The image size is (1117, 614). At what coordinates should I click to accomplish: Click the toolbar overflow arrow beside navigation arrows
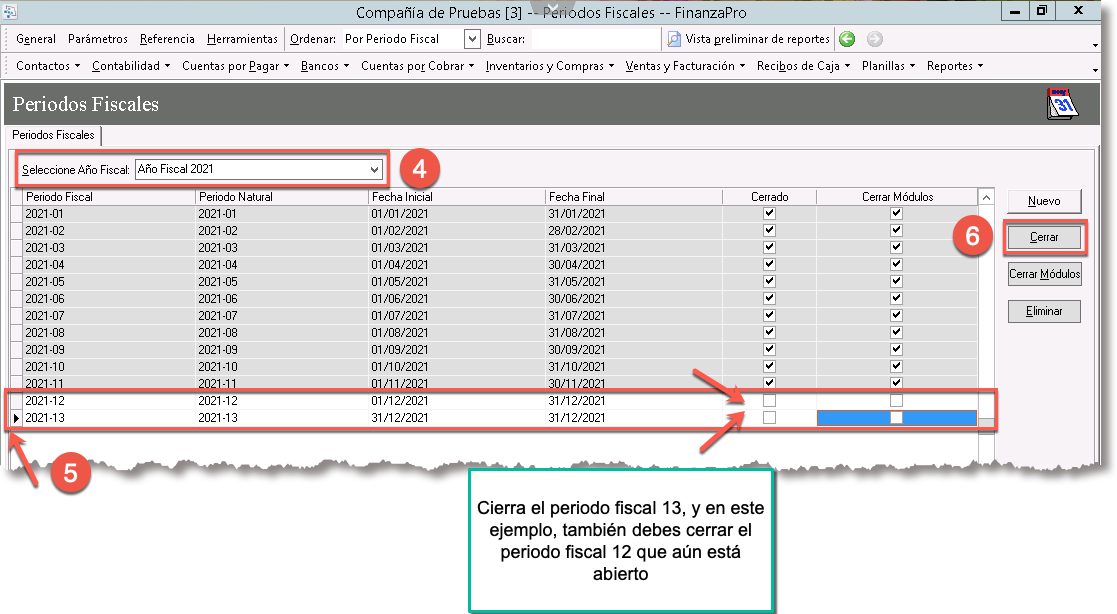1096,45
